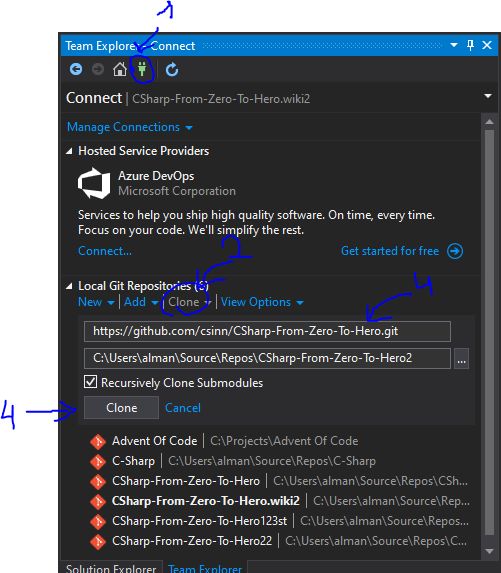Collapse Local Git Repositories section

[69, 286]
